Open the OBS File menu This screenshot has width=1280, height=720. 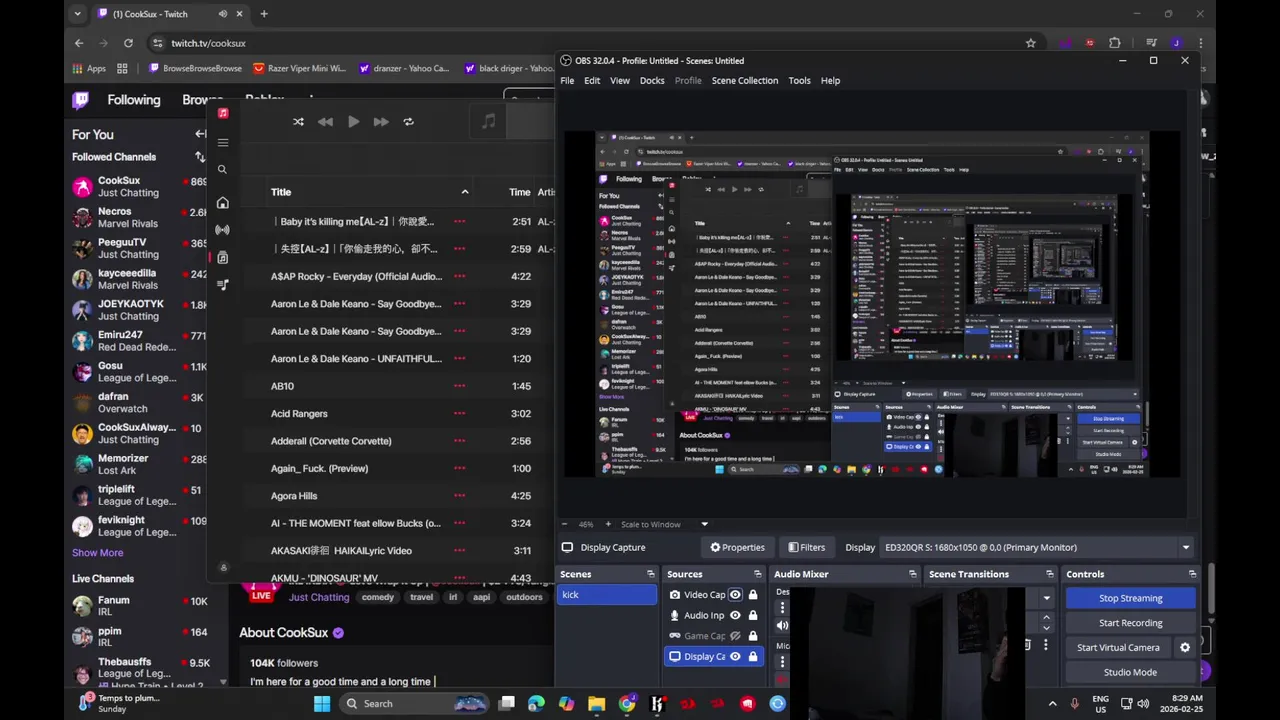[x=567, y=81]
